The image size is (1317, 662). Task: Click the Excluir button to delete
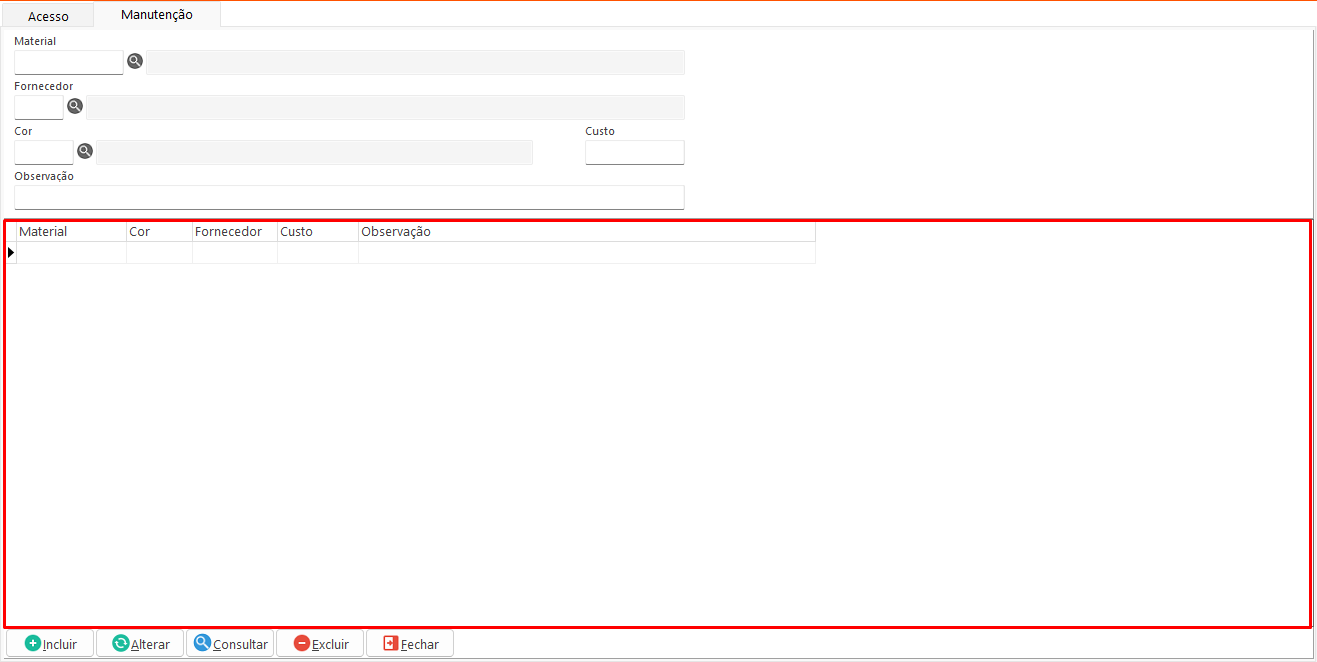pyautogui.click(x=320, y=644)
